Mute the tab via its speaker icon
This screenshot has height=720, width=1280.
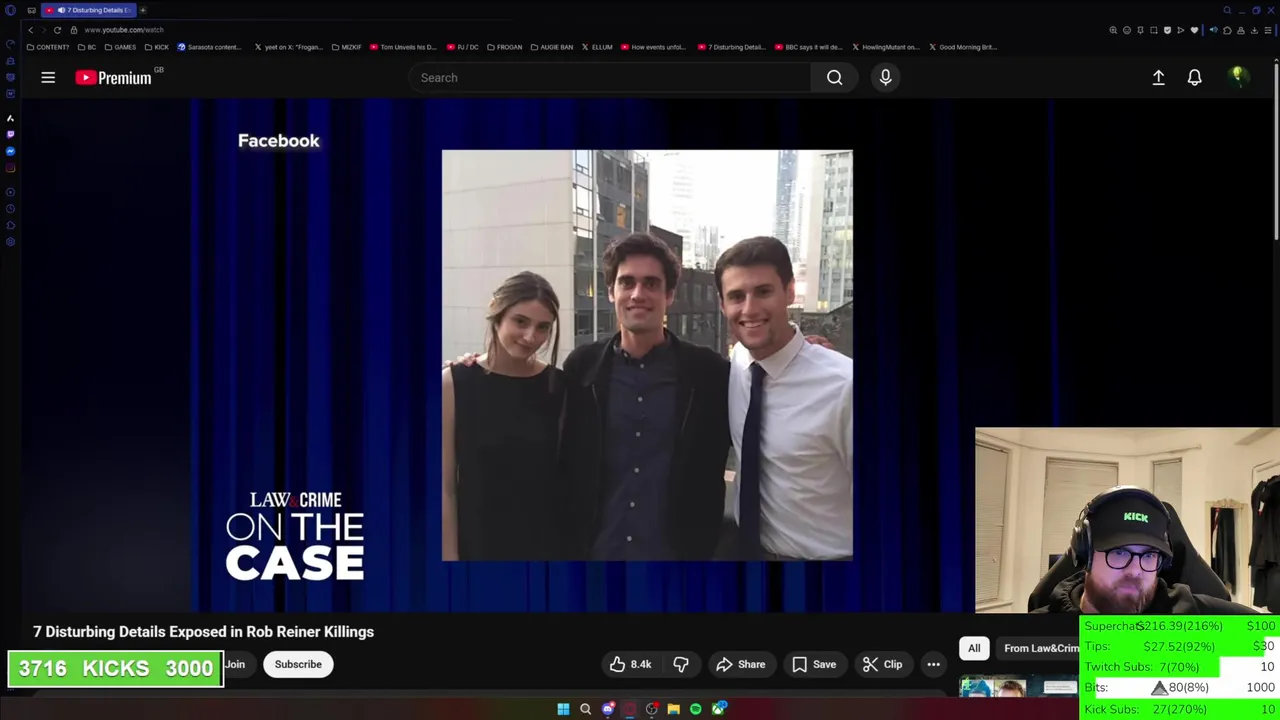[62, 10]
